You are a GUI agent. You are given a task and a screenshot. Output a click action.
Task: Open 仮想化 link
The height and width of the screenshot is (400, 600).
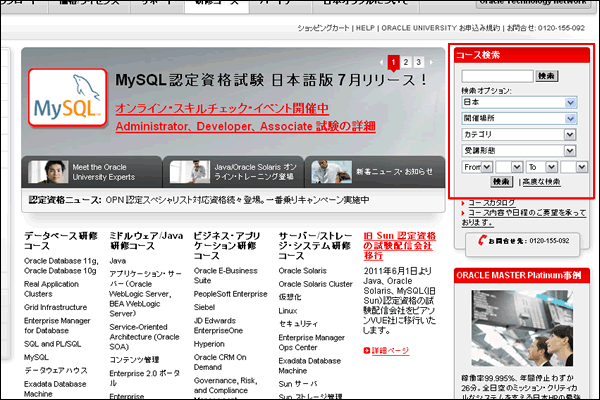(290, 297)
